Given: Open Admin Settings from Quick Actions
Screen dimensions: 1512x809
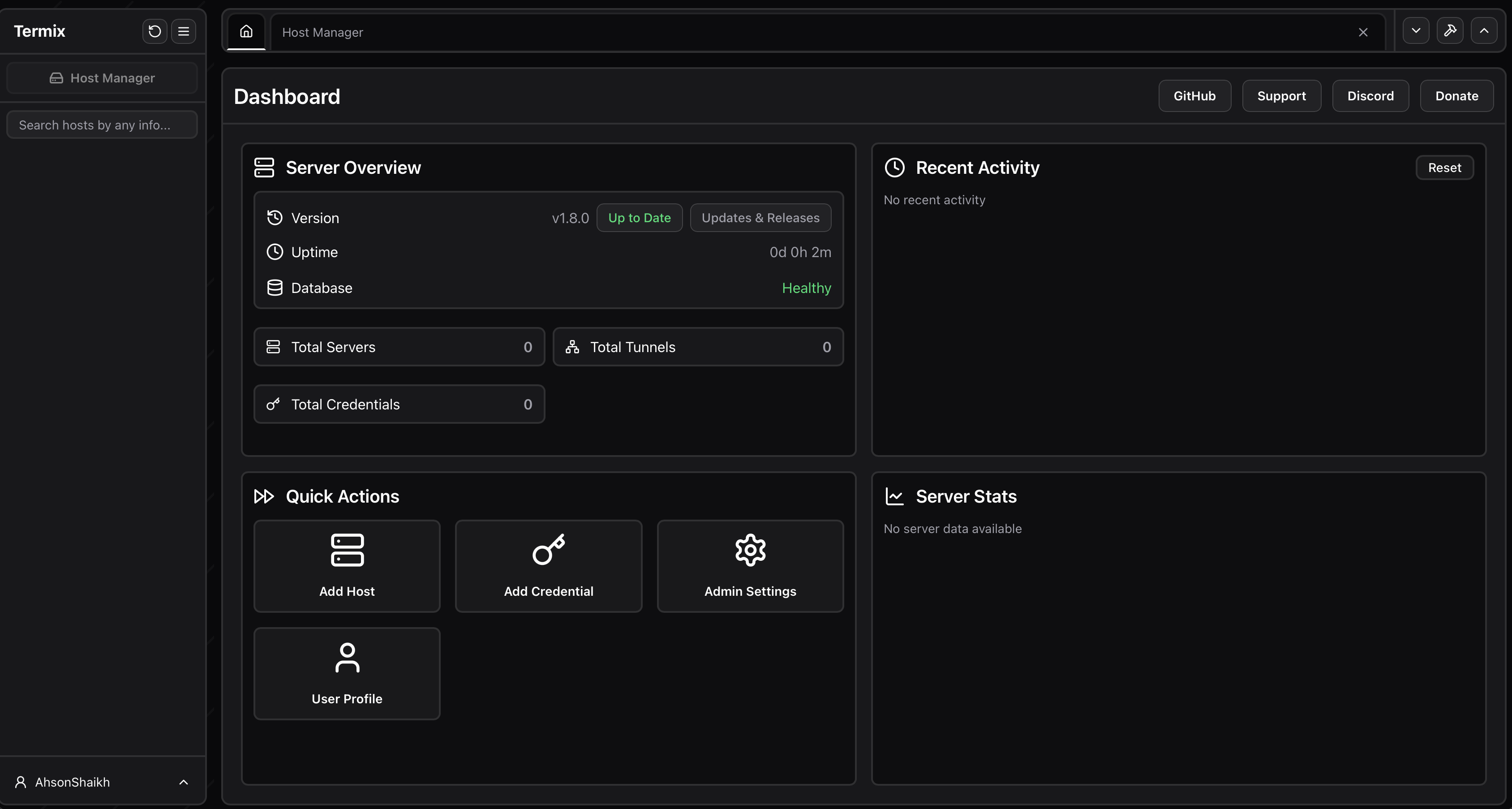Looking at the screenshot, I should coord(750,565).
